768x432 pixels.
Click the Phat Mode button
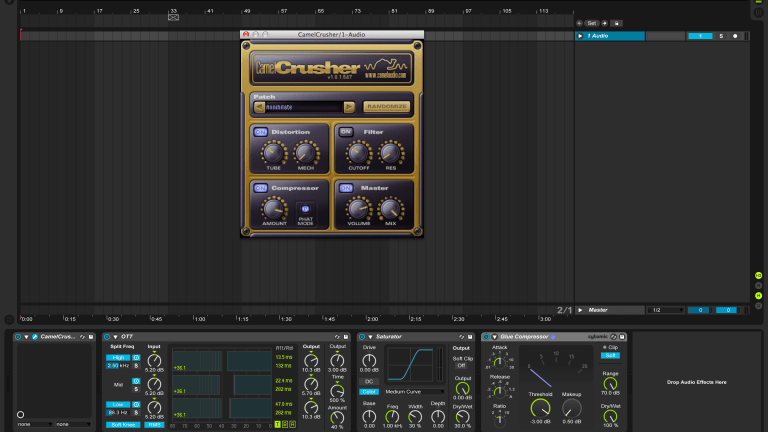click(x=305, y=209)
